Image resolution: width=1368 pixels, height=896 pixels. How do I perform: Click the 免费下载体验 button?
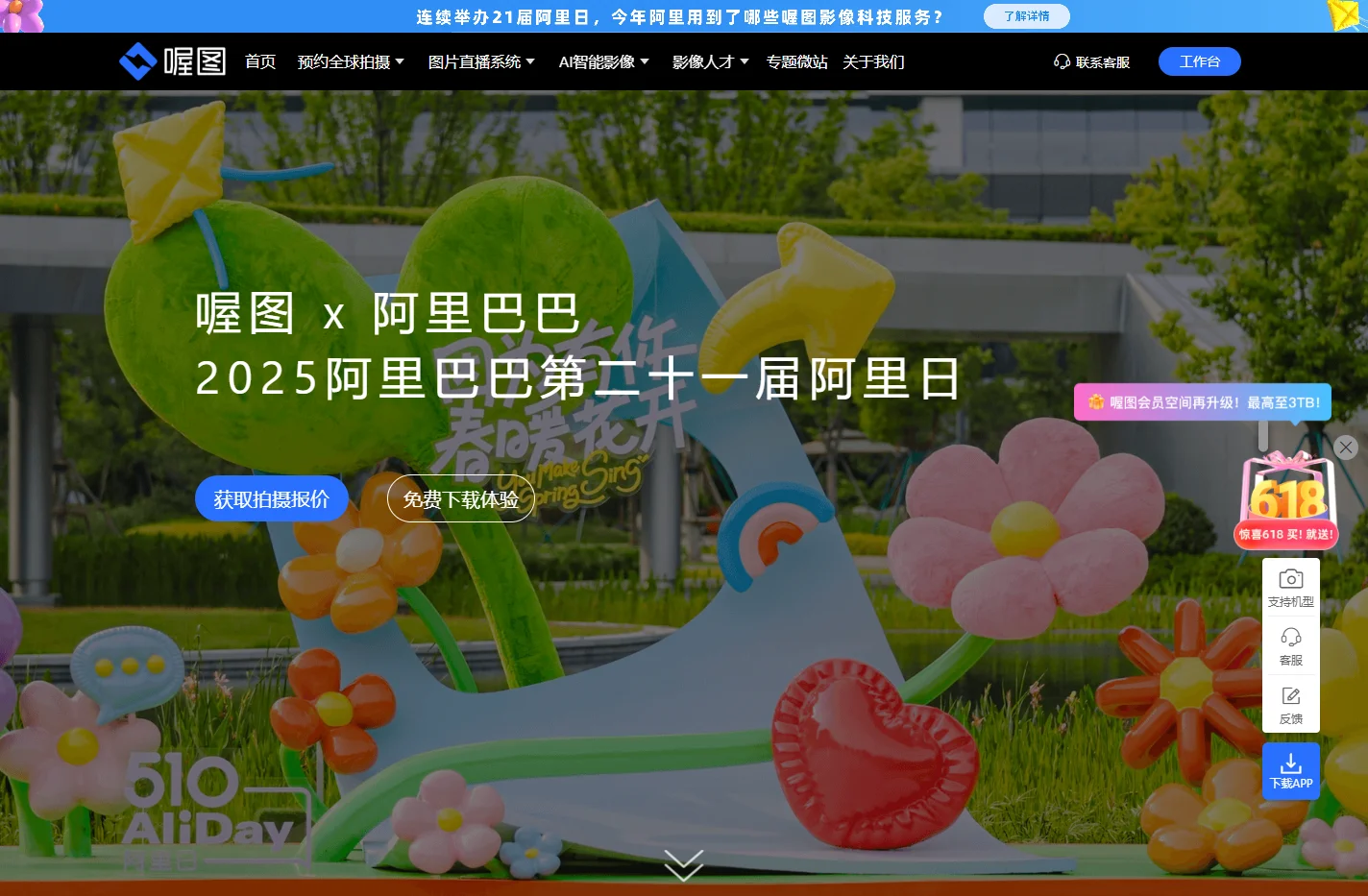click(461, 498)
